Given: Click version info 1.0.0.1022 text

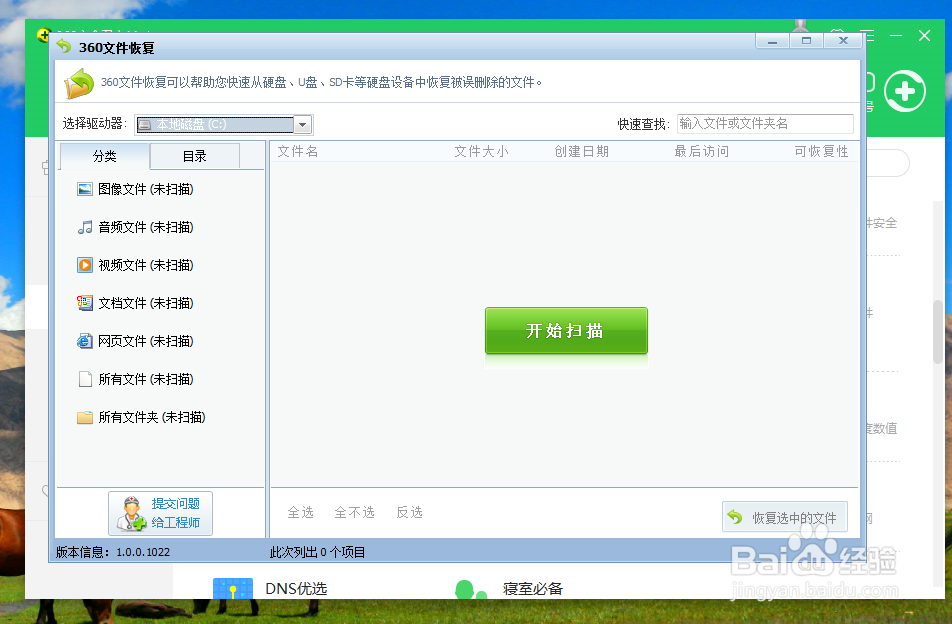Looking at the screenshot, I should tap(113, 552).
